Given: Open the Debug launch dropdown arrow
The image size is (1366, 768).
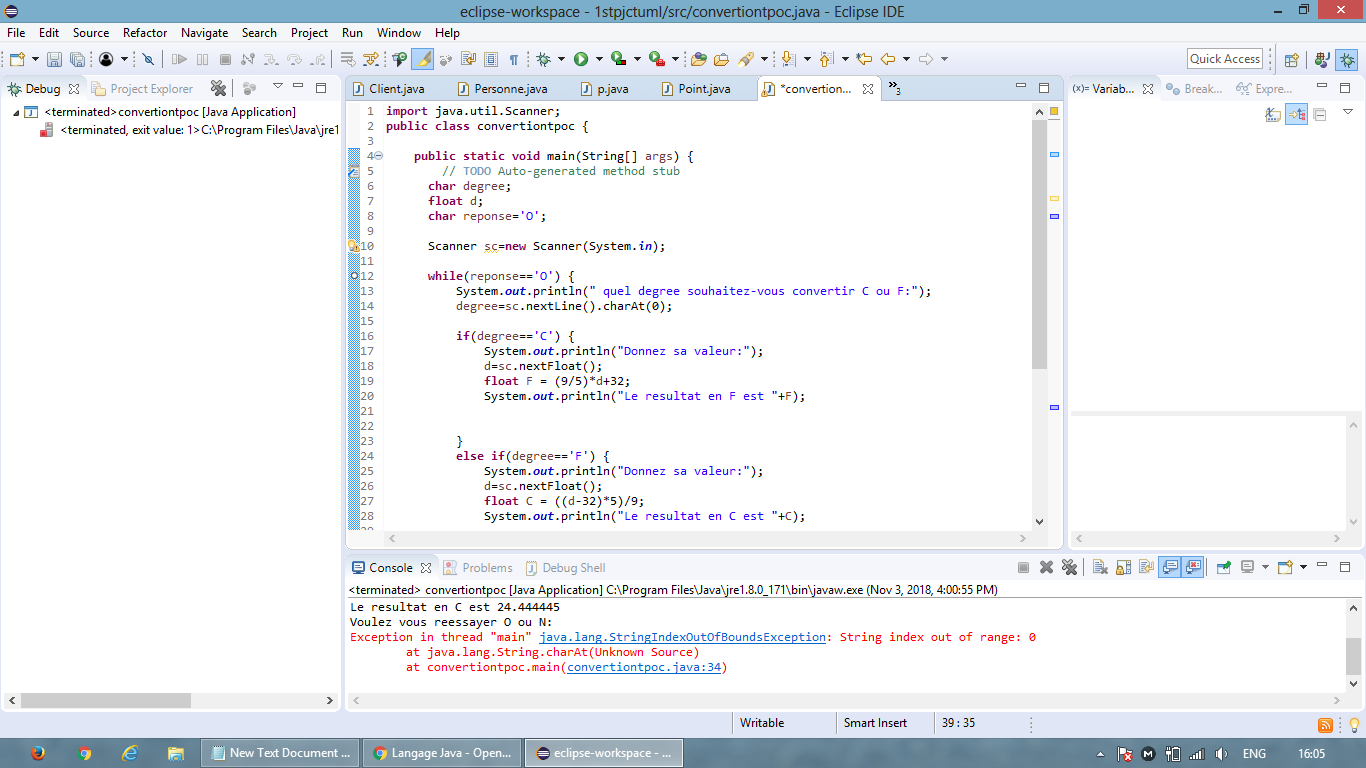Looking at the screenshot, I should (561, 60).
